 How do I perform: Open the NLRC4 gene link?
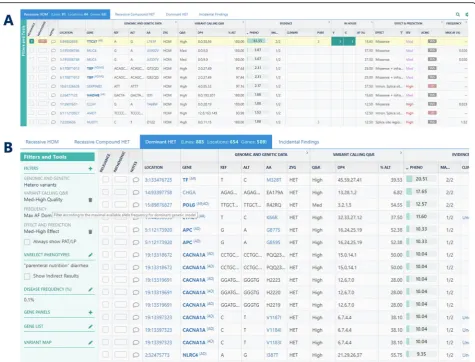[190, 355]
